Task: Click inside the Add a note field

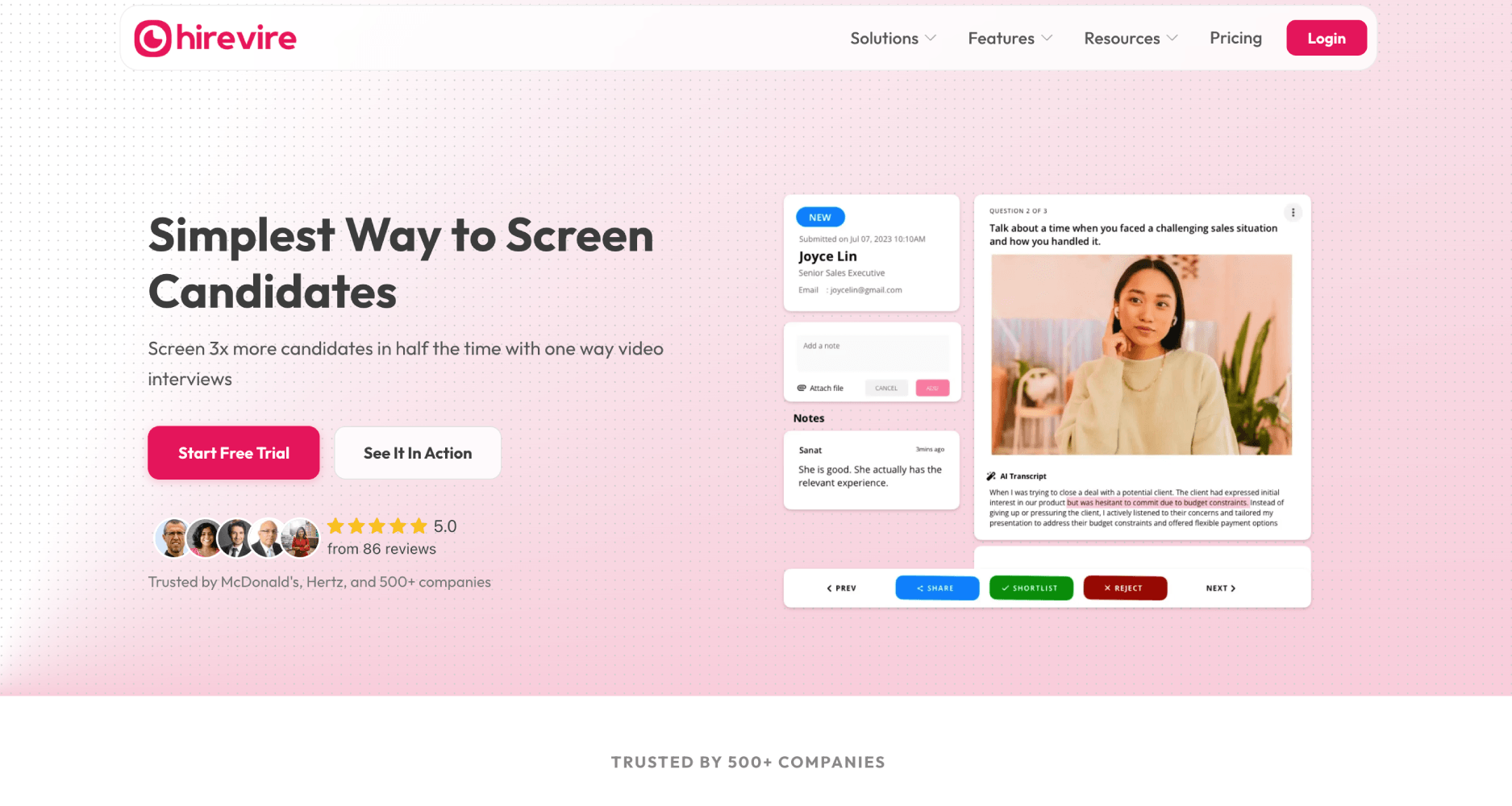Action: (873, 354)
